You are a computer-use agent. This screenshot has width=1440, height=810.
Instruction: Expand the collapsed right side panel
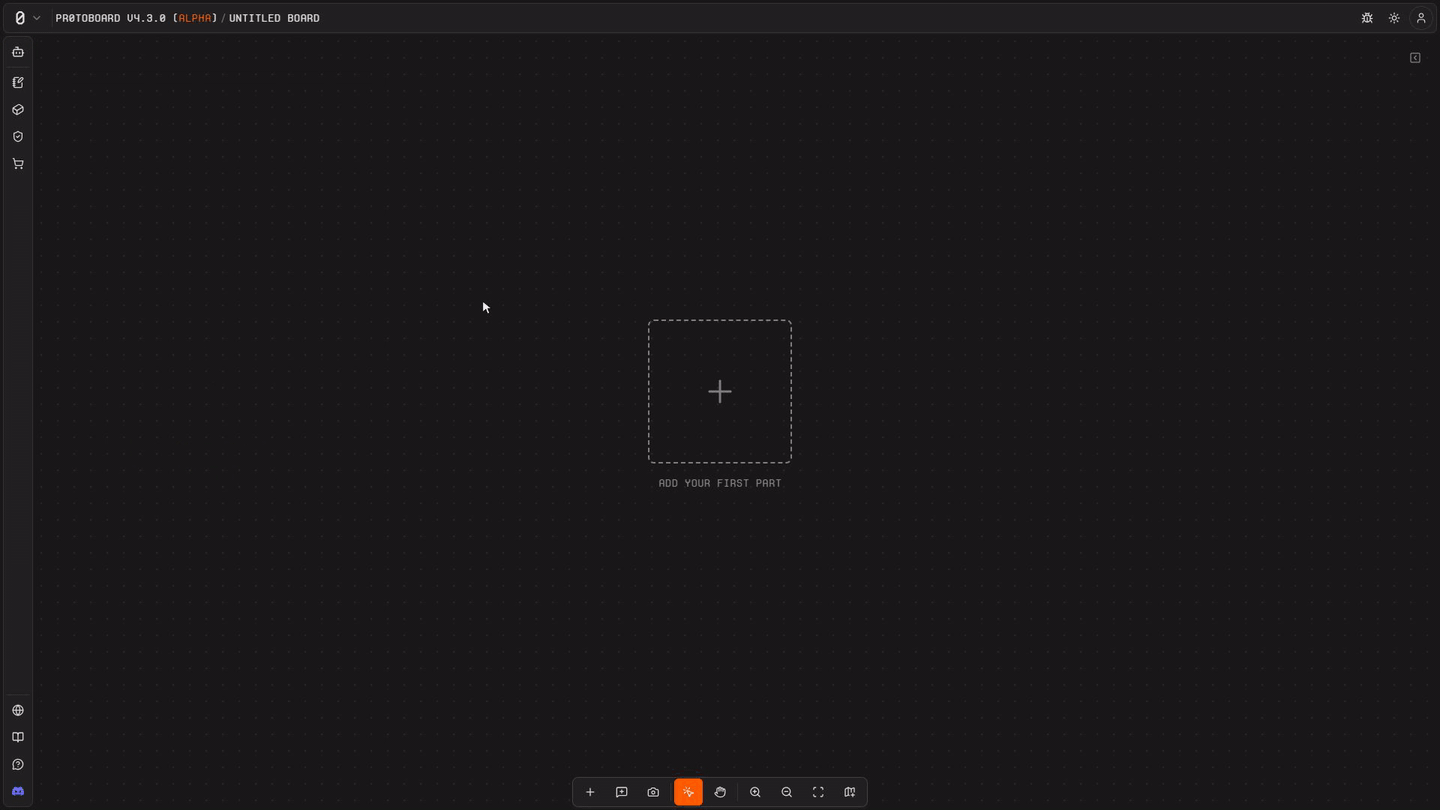click(1415, 58)
